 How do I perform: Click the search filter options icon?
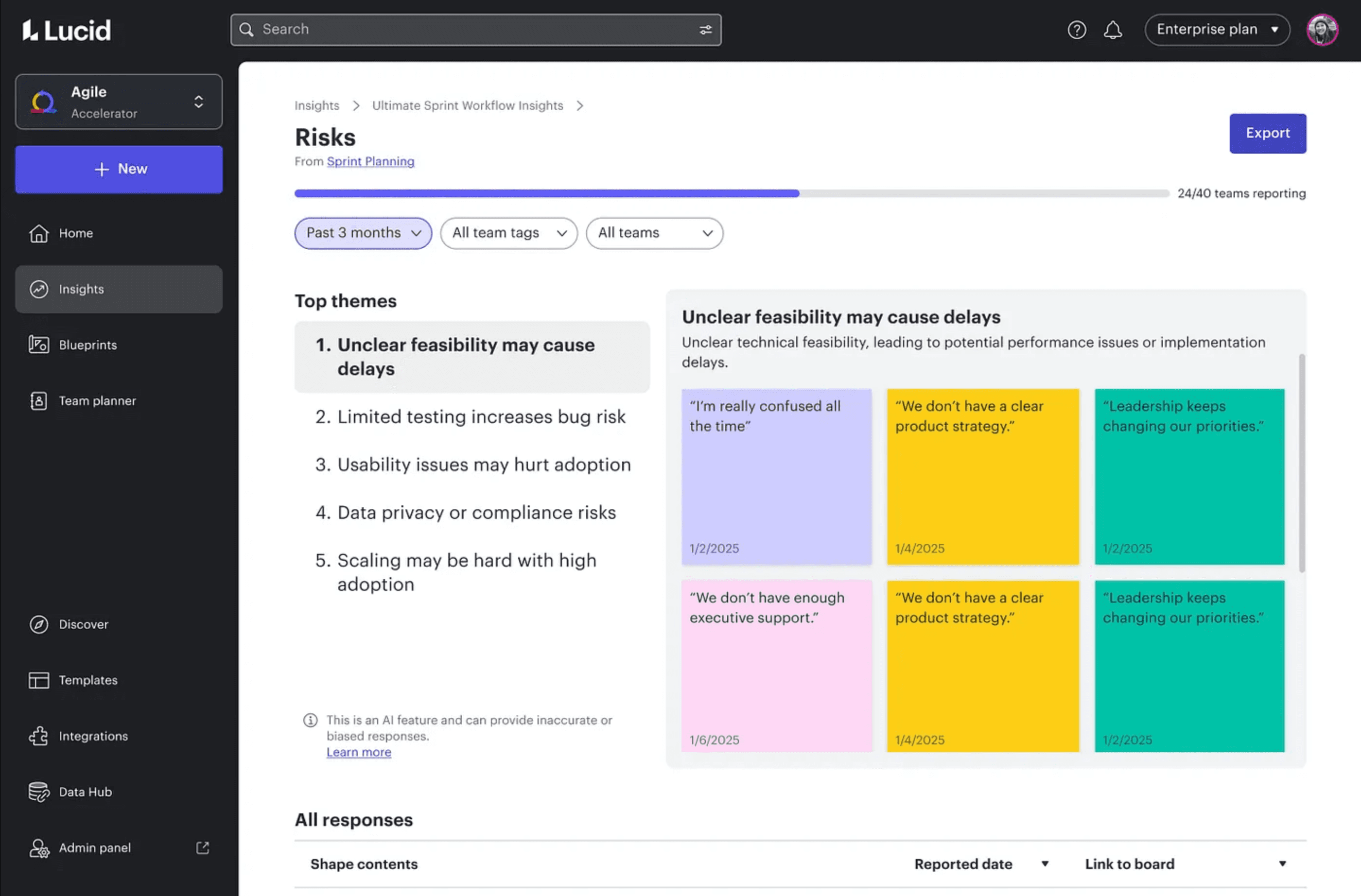coord(705,30)
